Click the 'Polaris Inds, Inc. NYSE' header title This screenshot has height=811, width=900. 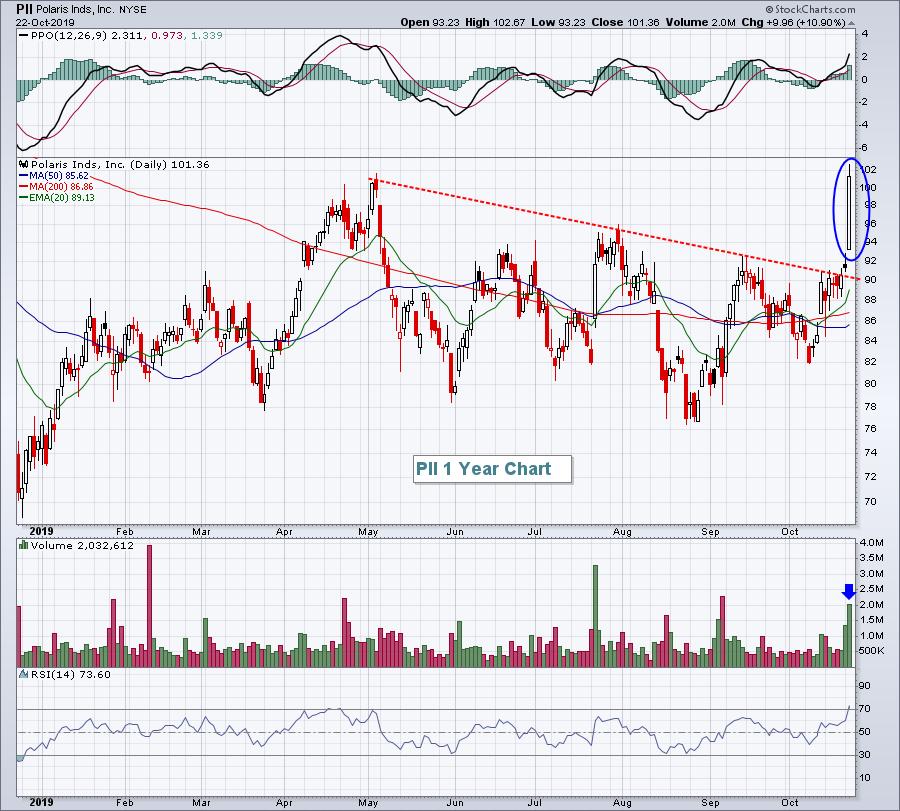click(91, 10)
